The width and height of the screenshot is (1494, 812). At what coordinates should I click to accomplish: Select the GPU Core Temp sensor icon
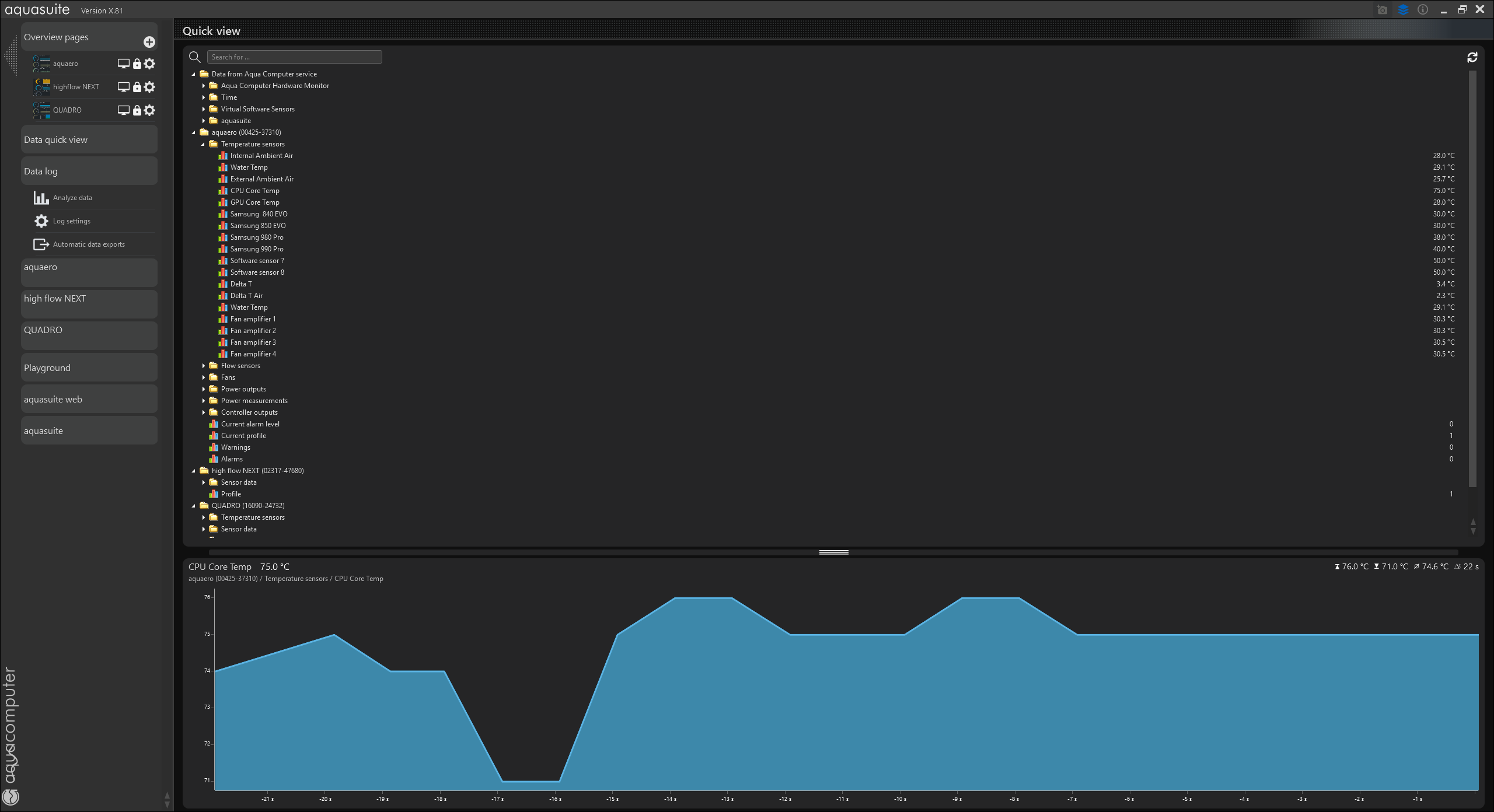tap(223, 202)
